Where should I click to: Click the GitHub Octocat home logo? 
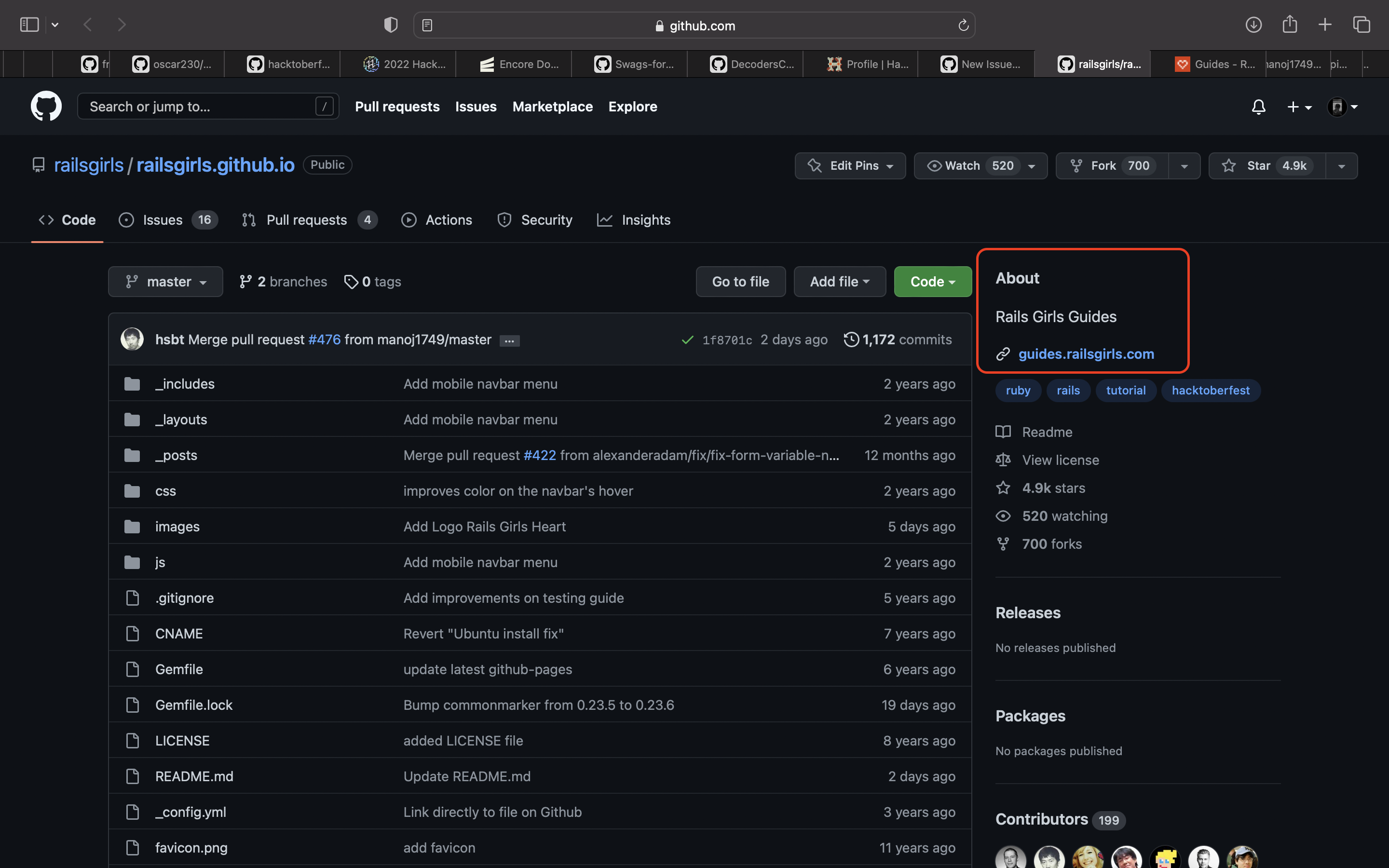(46, 106)
